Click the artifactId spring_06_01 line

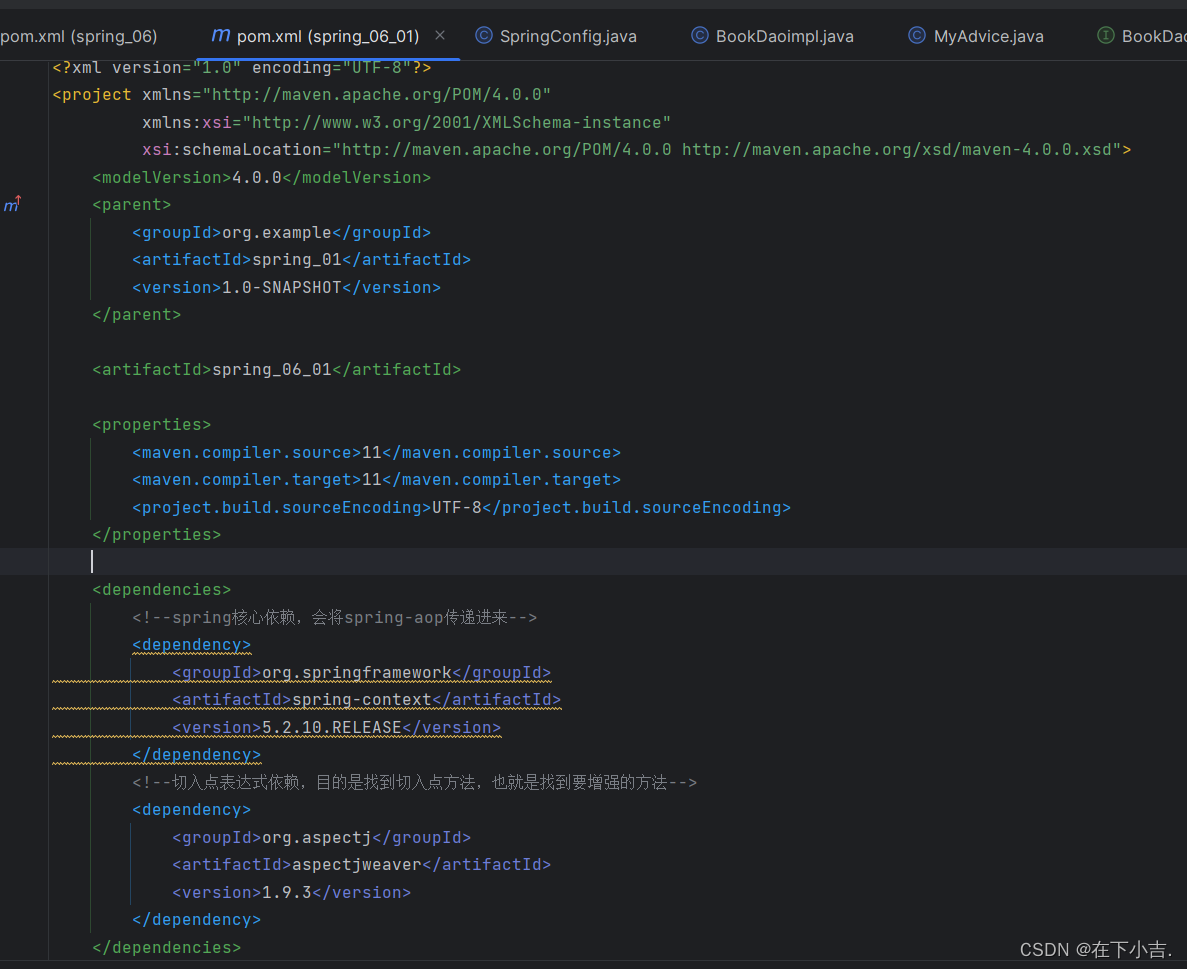pyautogui.click(x=276, y=370)
